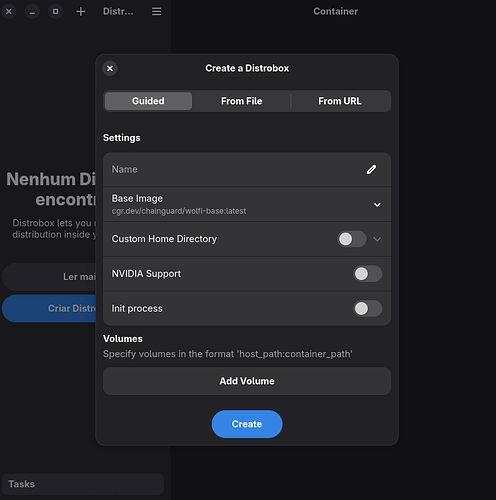Turn on Init process switch
This screenshot has width=496, height=500.
(x=367, y=309)
